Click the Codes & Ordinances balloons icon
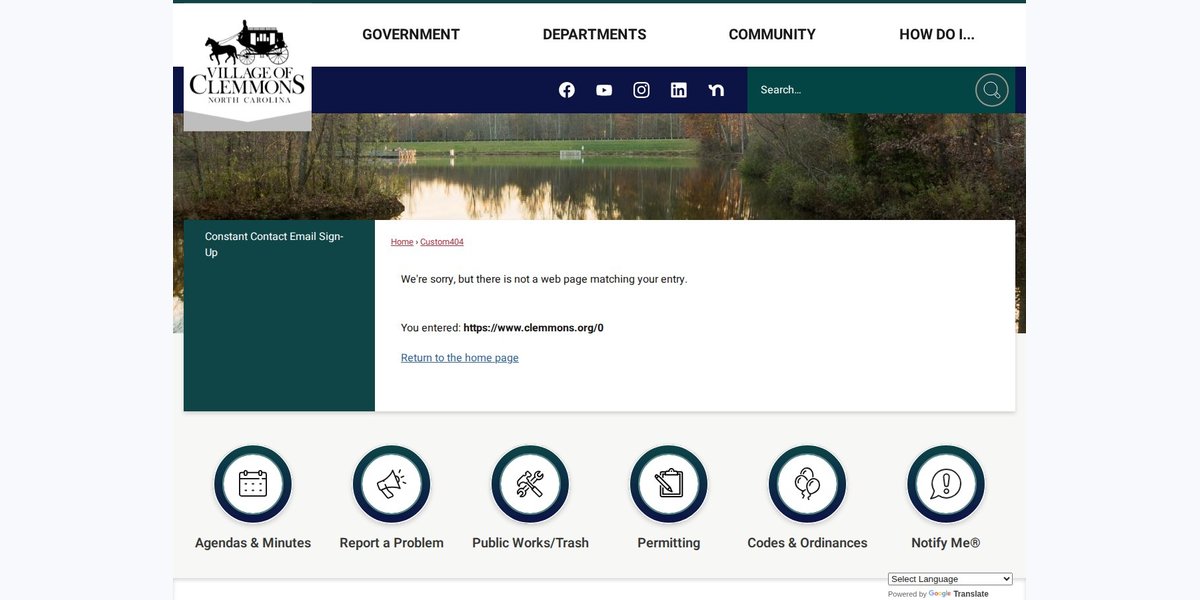This screenshot has height=600, width=1200. pyautogui.click(x=807, y=485)
